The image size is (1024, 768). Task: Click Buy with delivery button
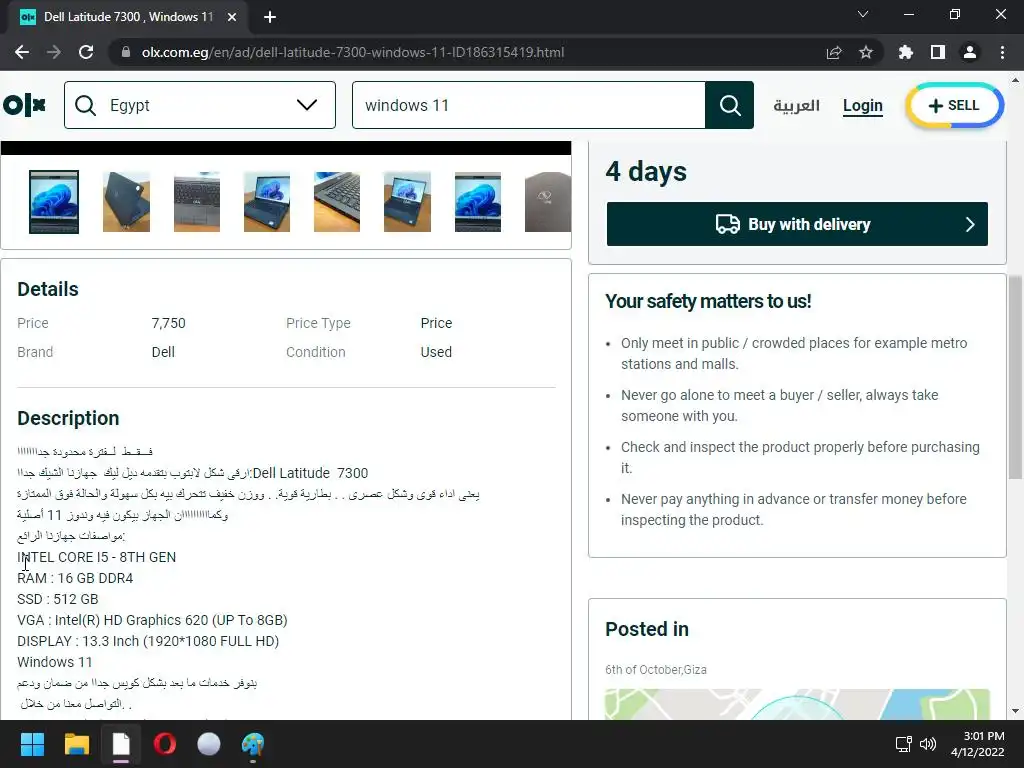pyautogui.click(x=797, y=224)
